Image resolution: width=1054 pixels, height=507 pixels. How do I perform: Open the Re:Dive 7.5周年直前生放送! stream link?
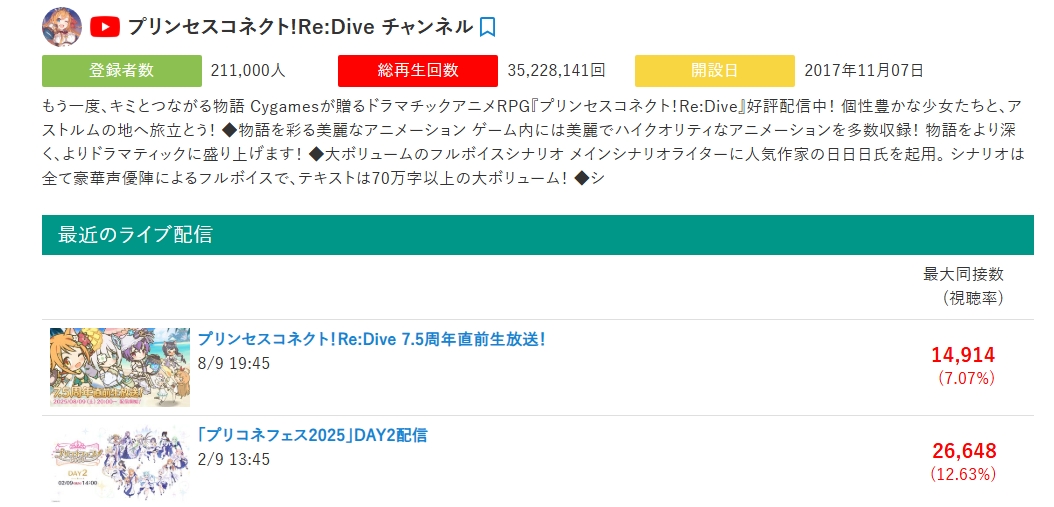click(371, 339)
